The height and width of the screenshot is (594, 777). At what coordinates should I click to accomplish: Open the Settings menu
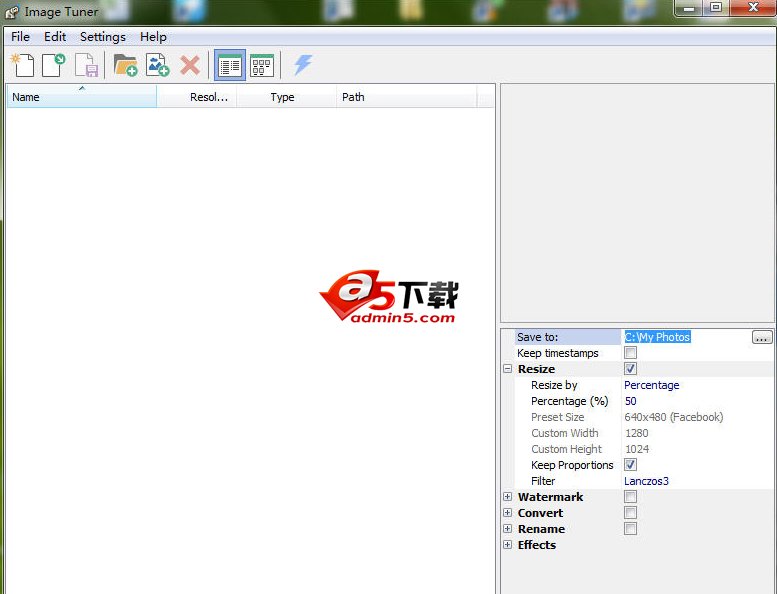(103, 37)
